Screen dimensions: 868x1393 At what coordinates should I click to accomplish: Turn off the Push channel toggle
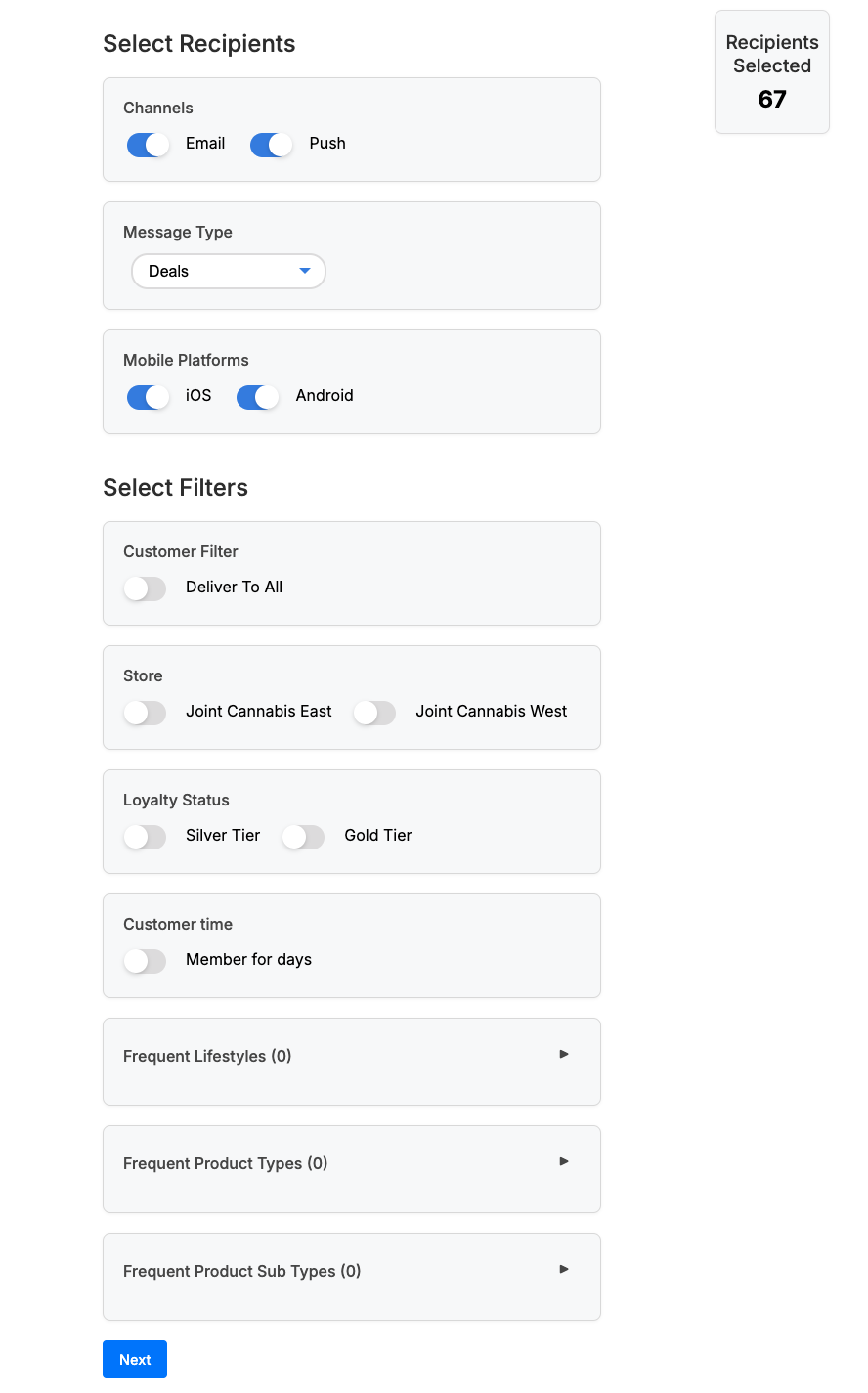pyautogui.click(x=271, y=145)
